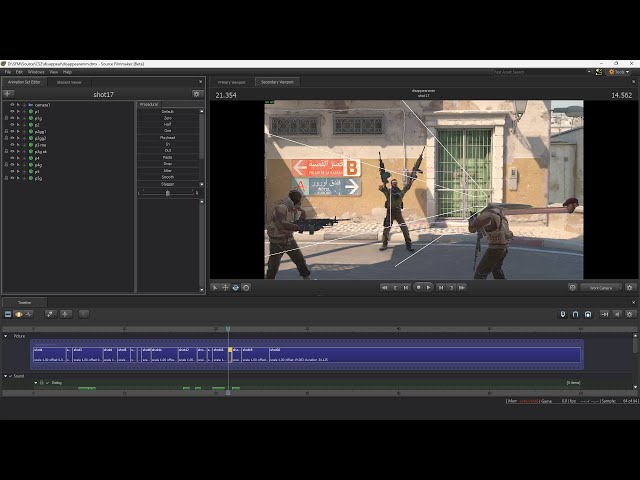Apply the Smooth procedural preset

pos(168,177)
